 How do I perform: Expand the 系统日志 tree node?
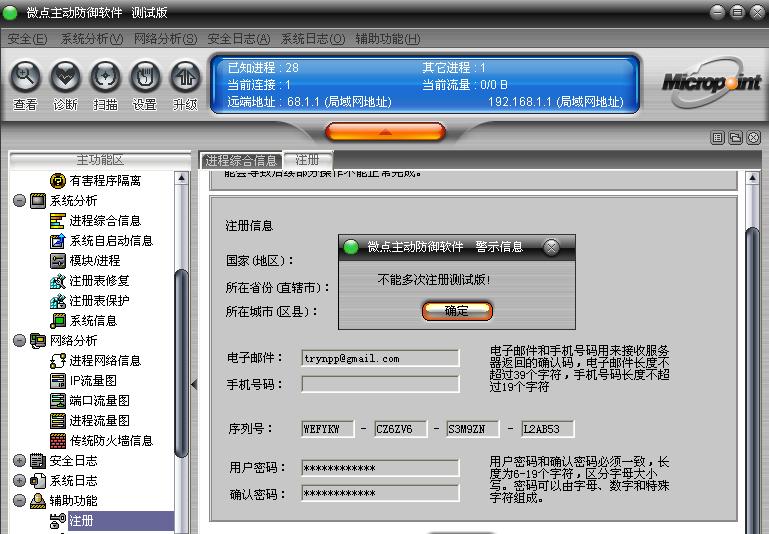[x=20, y=481]
